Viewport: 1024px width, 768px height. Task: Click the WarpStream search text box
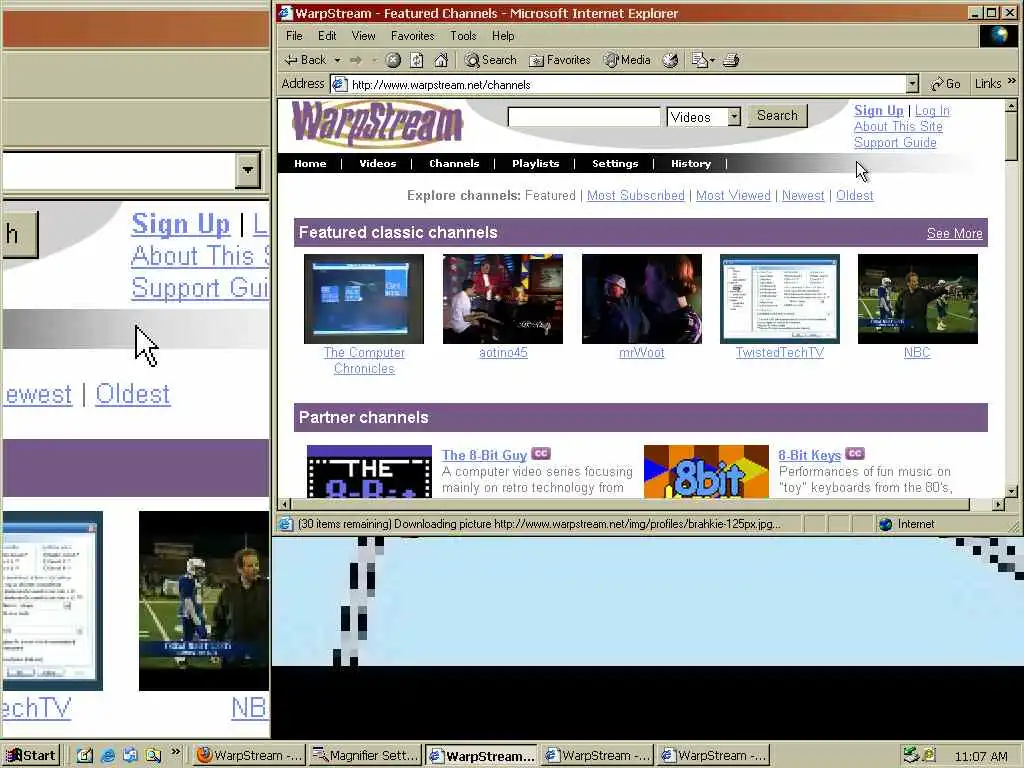tap(584, 117)
